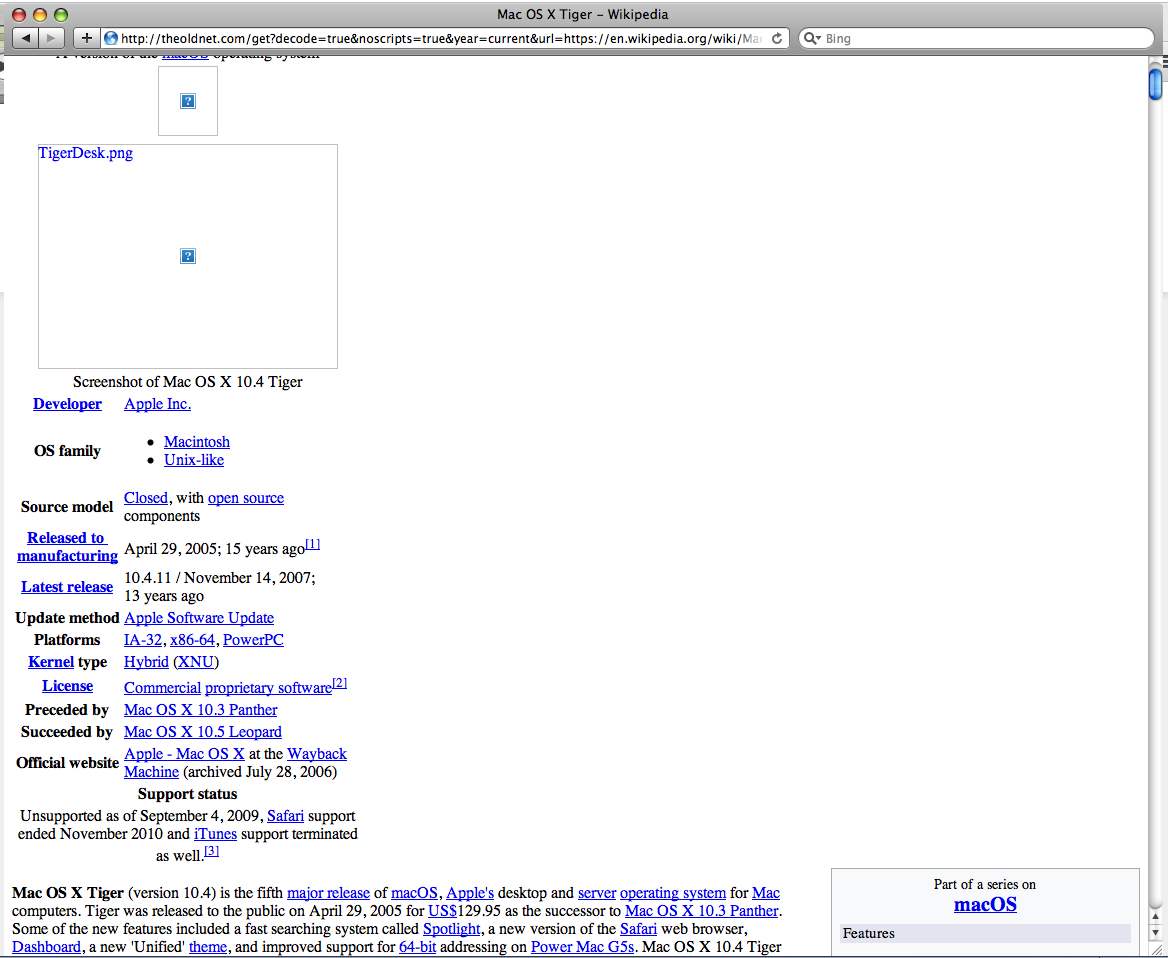
Task: Open Mac OS X 10.5 Leopard link
Action: coord(203,732)
